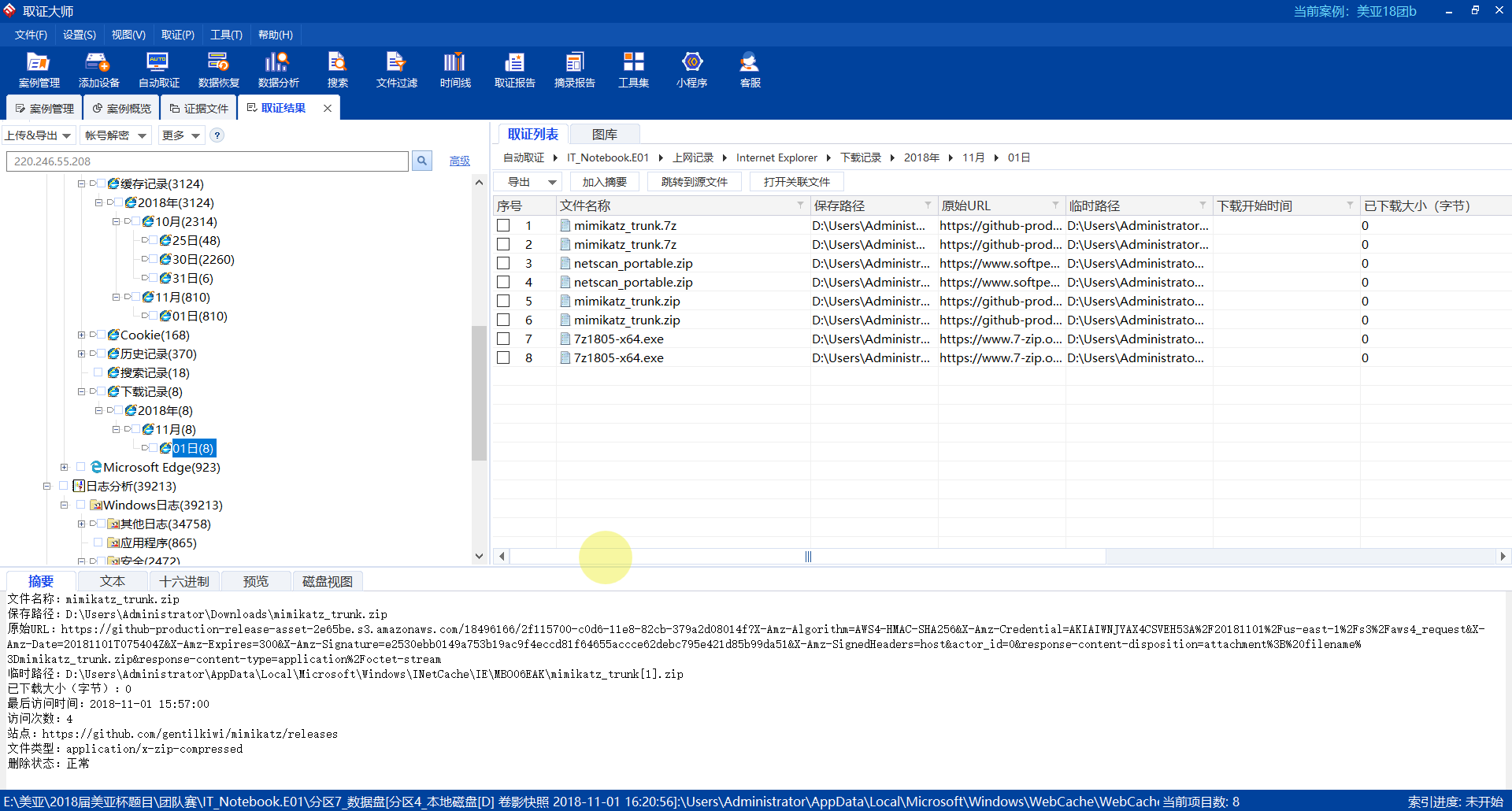
Task: Tick the 应用程序(865) checkbox
Action: pos(98,543)
